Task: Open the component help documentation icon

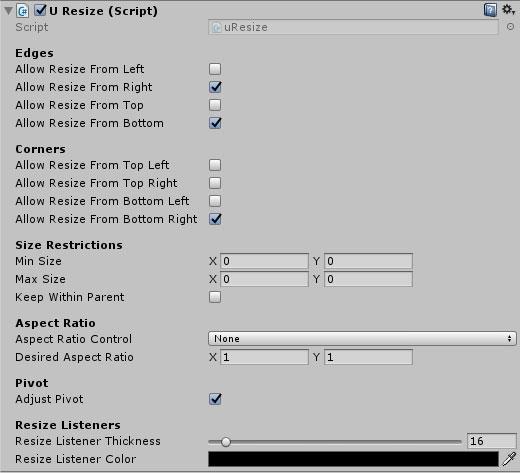Action: pyautogui.click(x=490, y=10)
